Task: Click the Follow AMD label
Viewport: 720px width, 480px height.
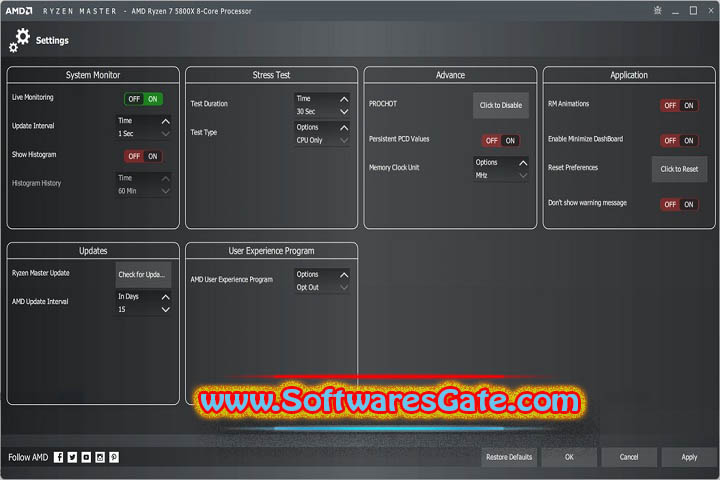Action: click(28, 457)
